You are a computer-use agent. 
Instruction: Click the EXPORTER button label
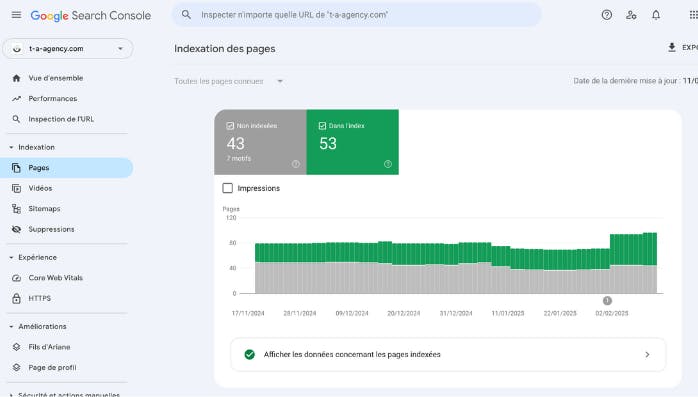click(x=690, y=47)
